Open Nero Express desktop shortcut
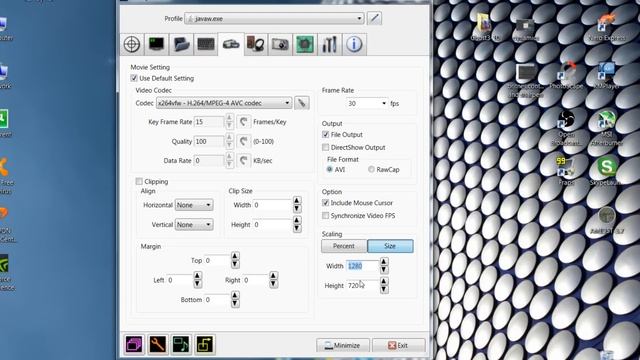This screenshot has height=360, width=640. [x=607, y=27]
